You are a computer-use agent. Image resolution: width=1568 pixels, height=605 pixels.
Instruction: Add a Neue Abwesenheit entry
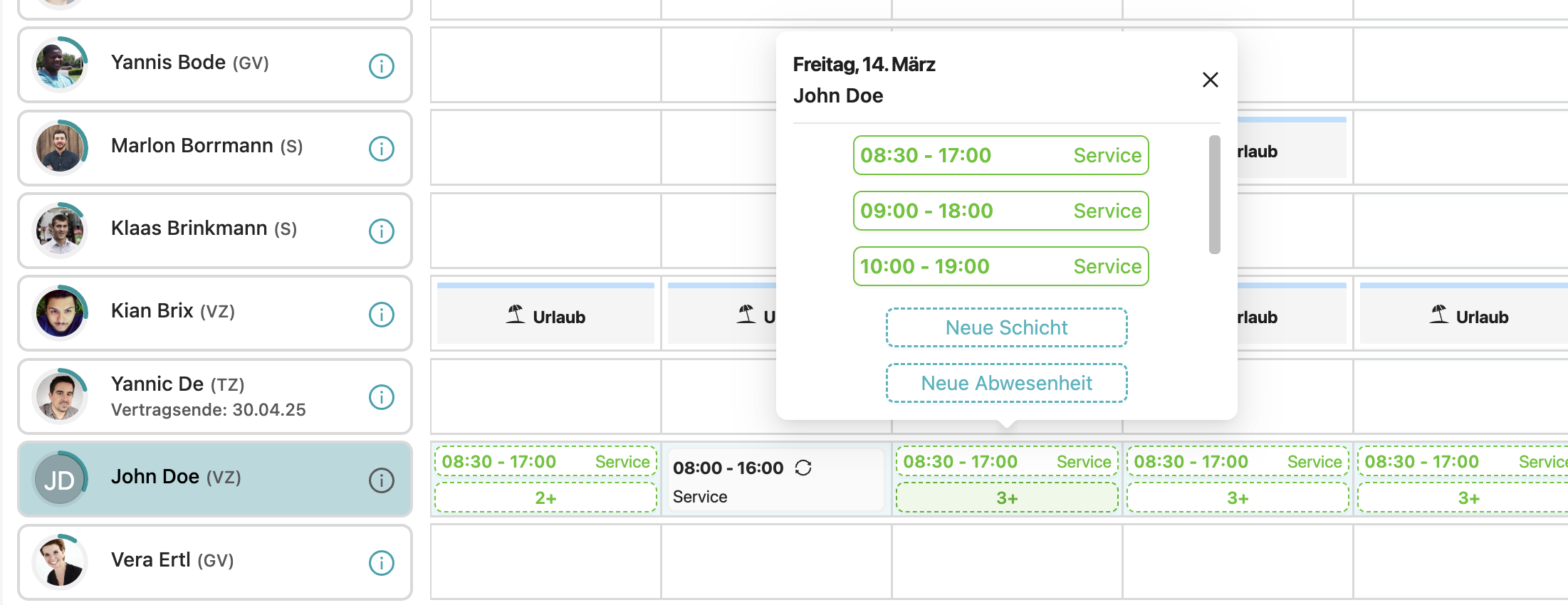coord(1006,383)
